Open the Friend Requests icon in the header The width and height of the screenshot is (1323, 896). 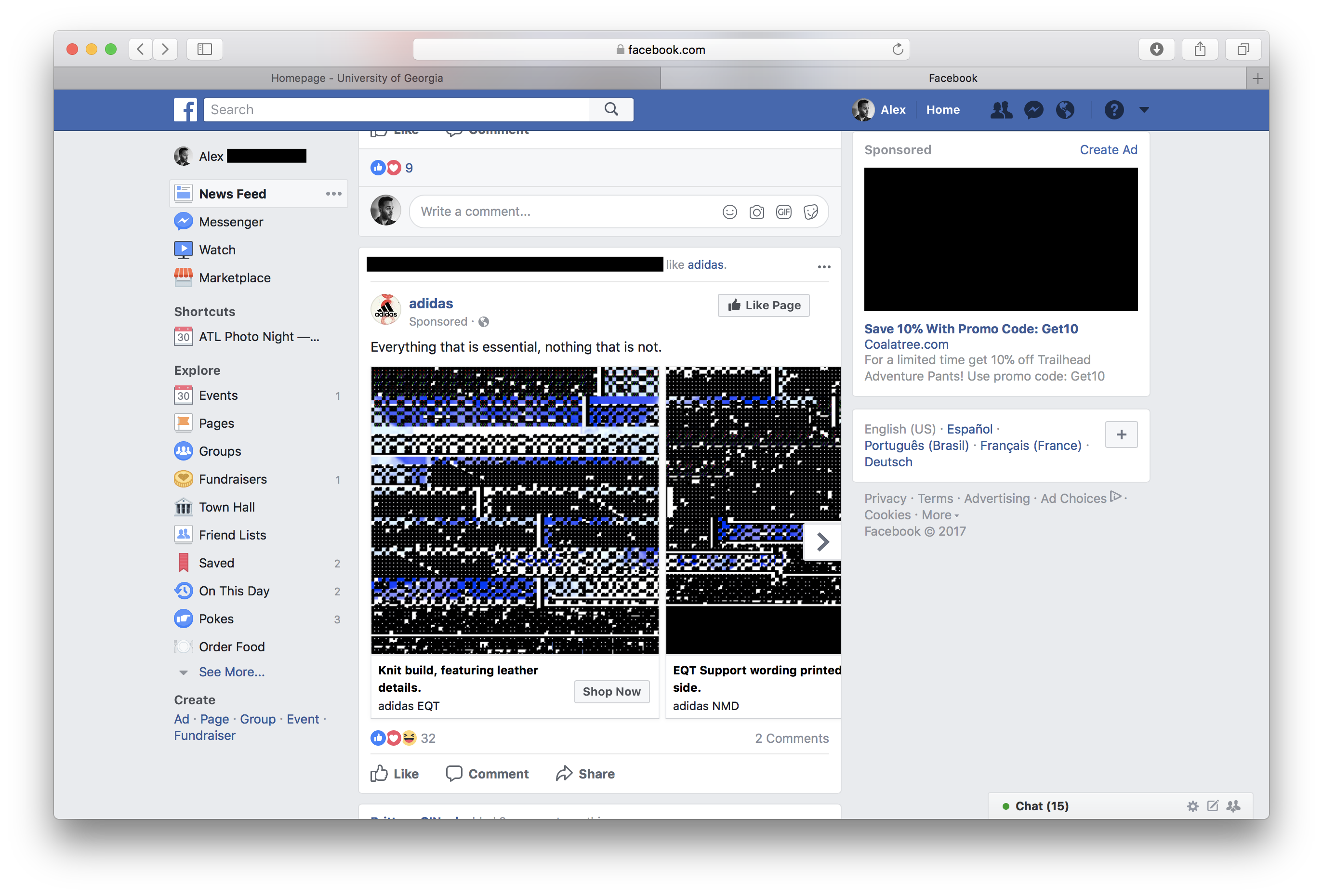(x=1001, y=109)
